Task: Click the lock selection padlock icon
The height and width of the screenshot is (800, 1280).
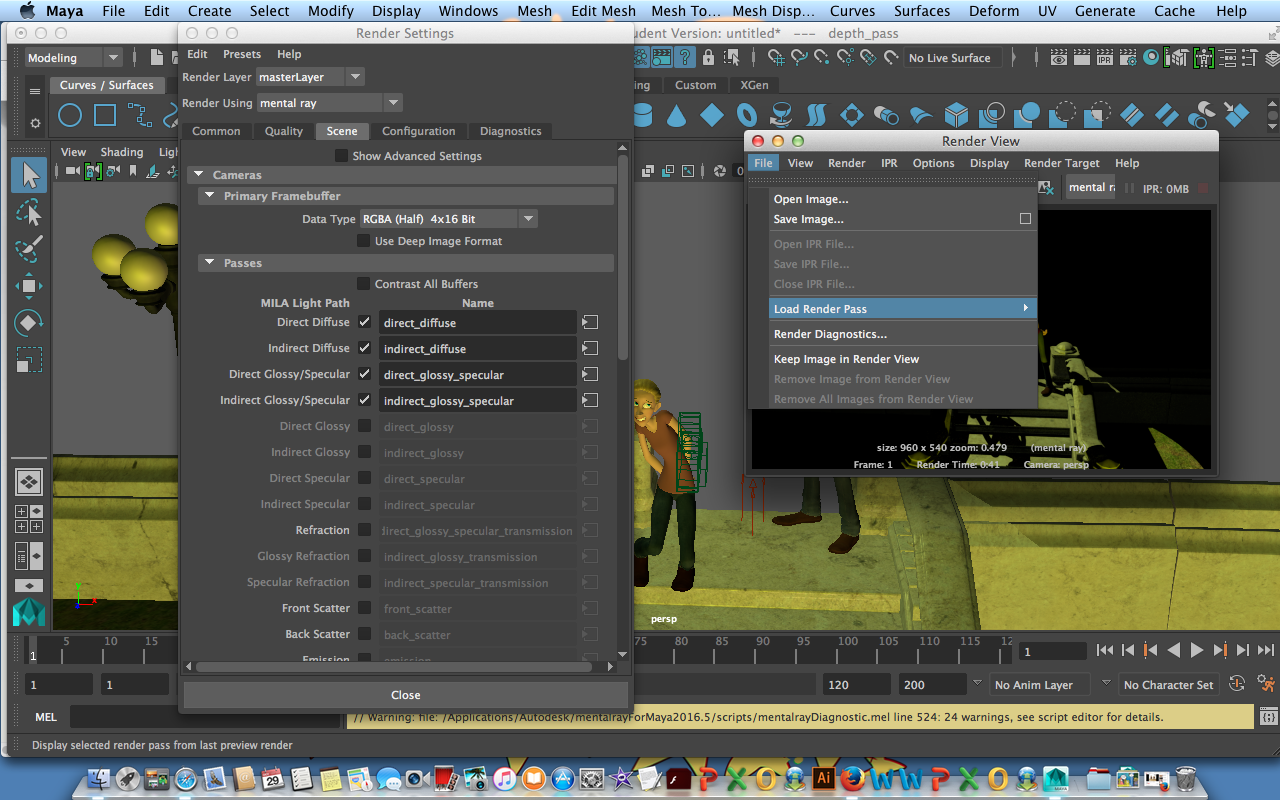Action: point(708,58)
